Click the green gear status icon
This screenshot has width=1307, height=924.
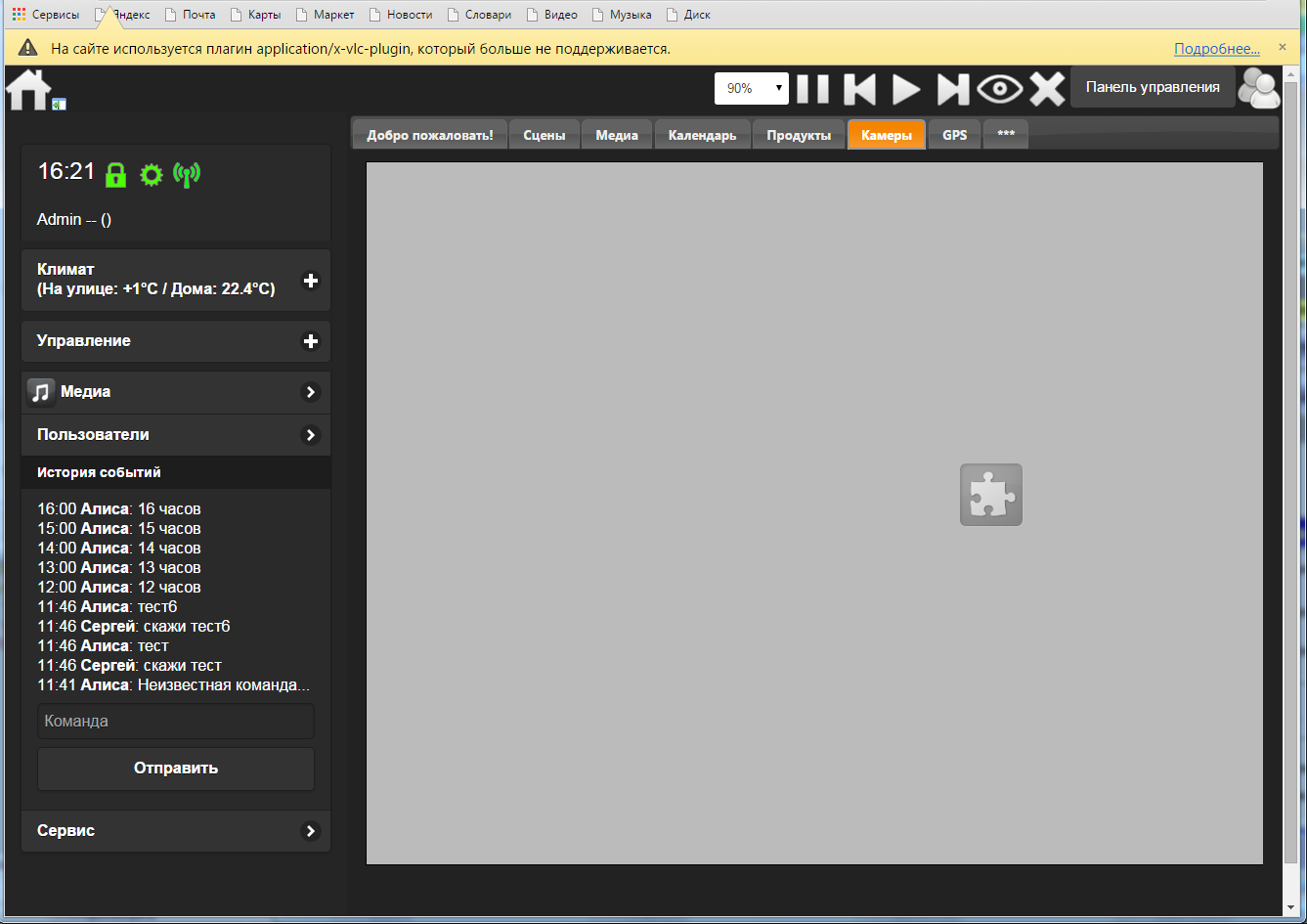(x=151, y=174)
